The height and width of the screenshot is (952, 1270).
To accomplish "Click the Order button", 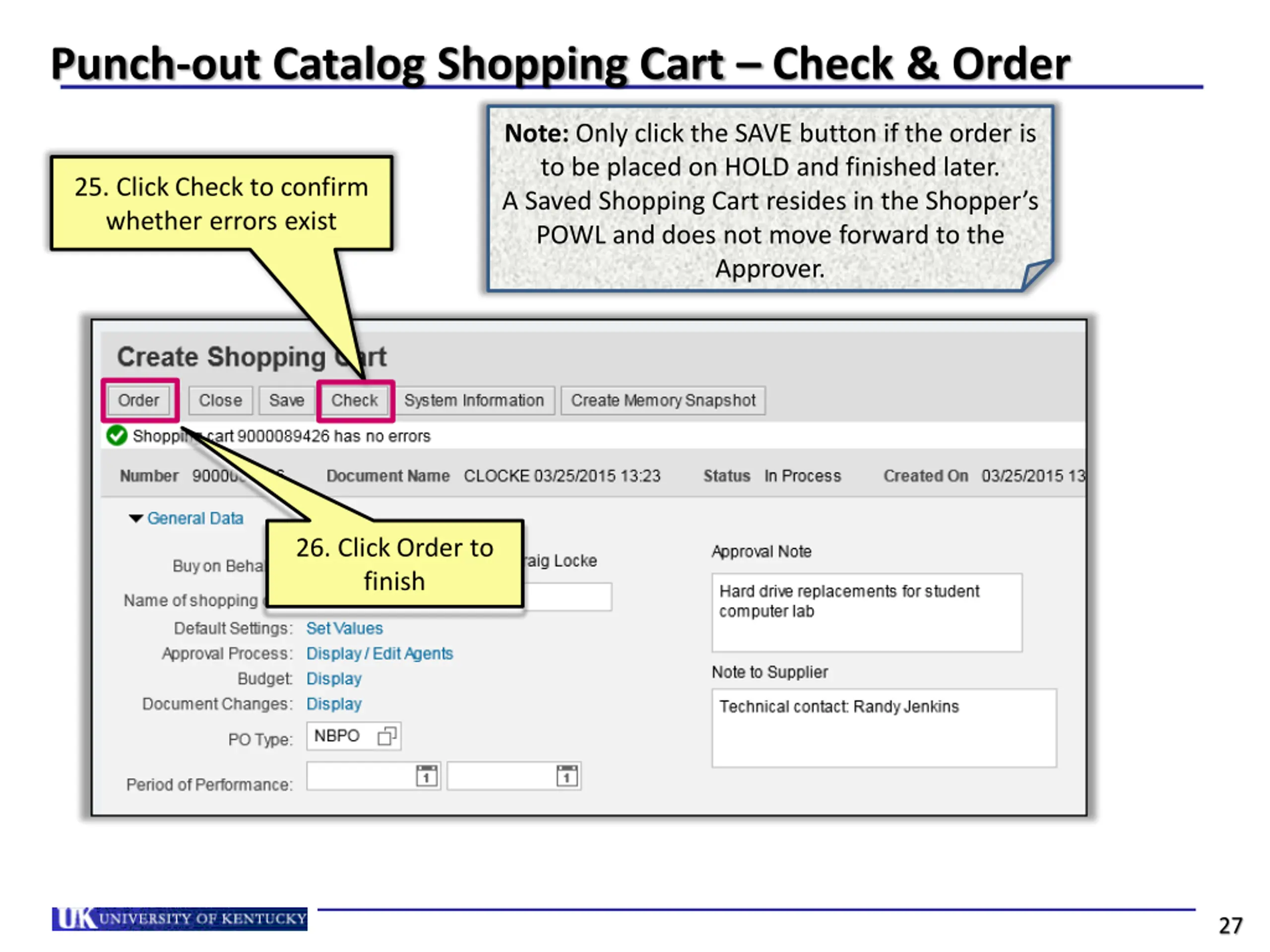I will click(138, 400).
